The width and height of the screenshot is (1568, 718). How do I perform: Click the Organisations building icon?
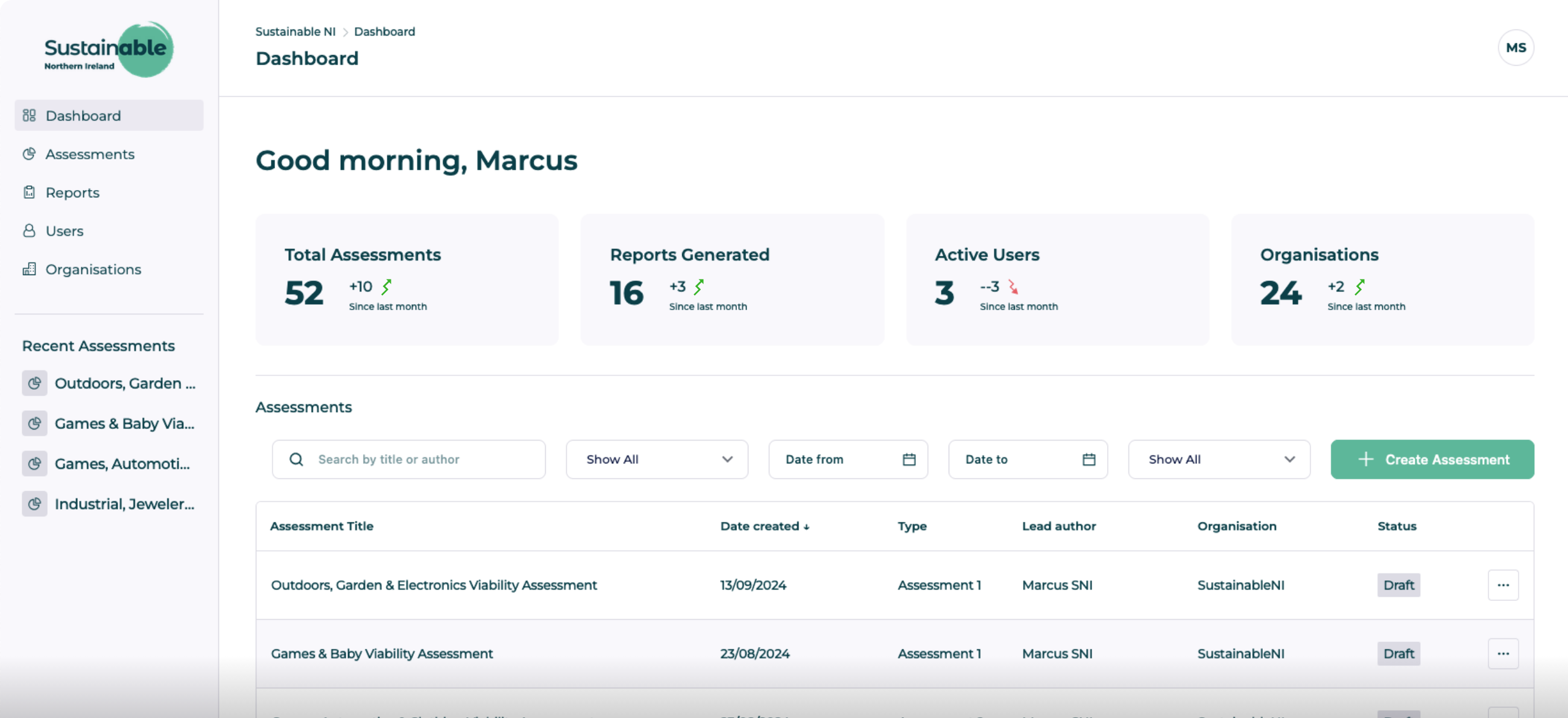click(x=28, y=269)
